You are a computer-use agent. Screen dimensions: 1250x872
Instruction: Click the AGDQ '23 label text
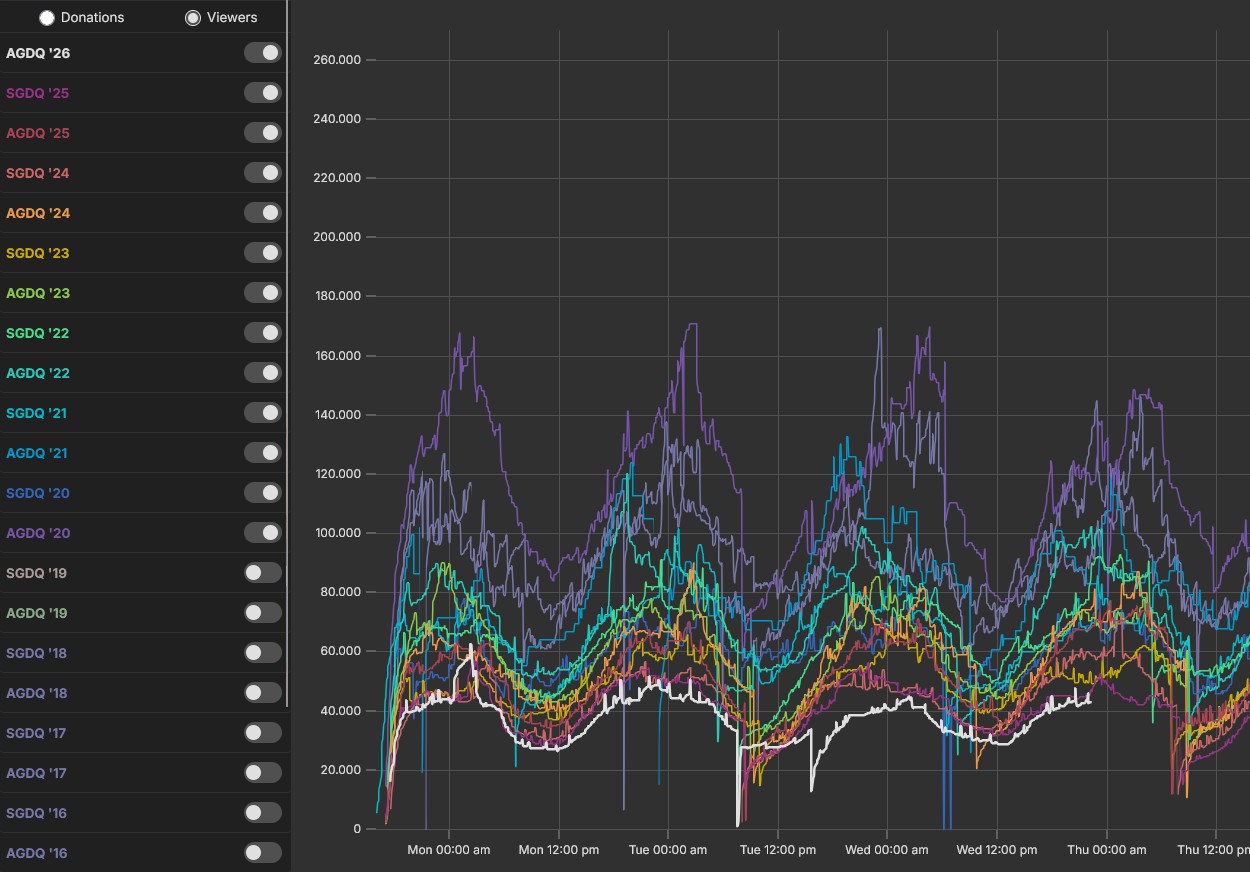click(38, 293)
